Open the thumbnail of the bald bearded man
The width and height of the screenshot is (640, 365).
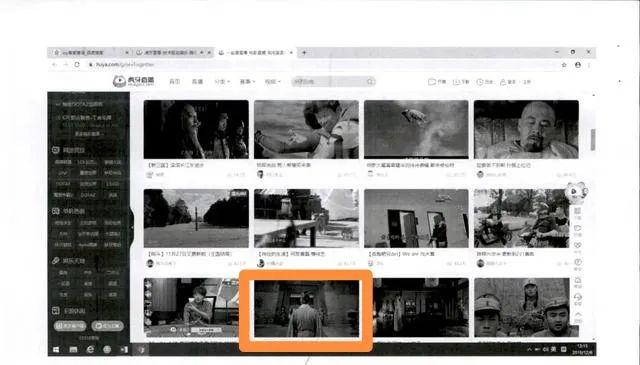pos(526,129)
